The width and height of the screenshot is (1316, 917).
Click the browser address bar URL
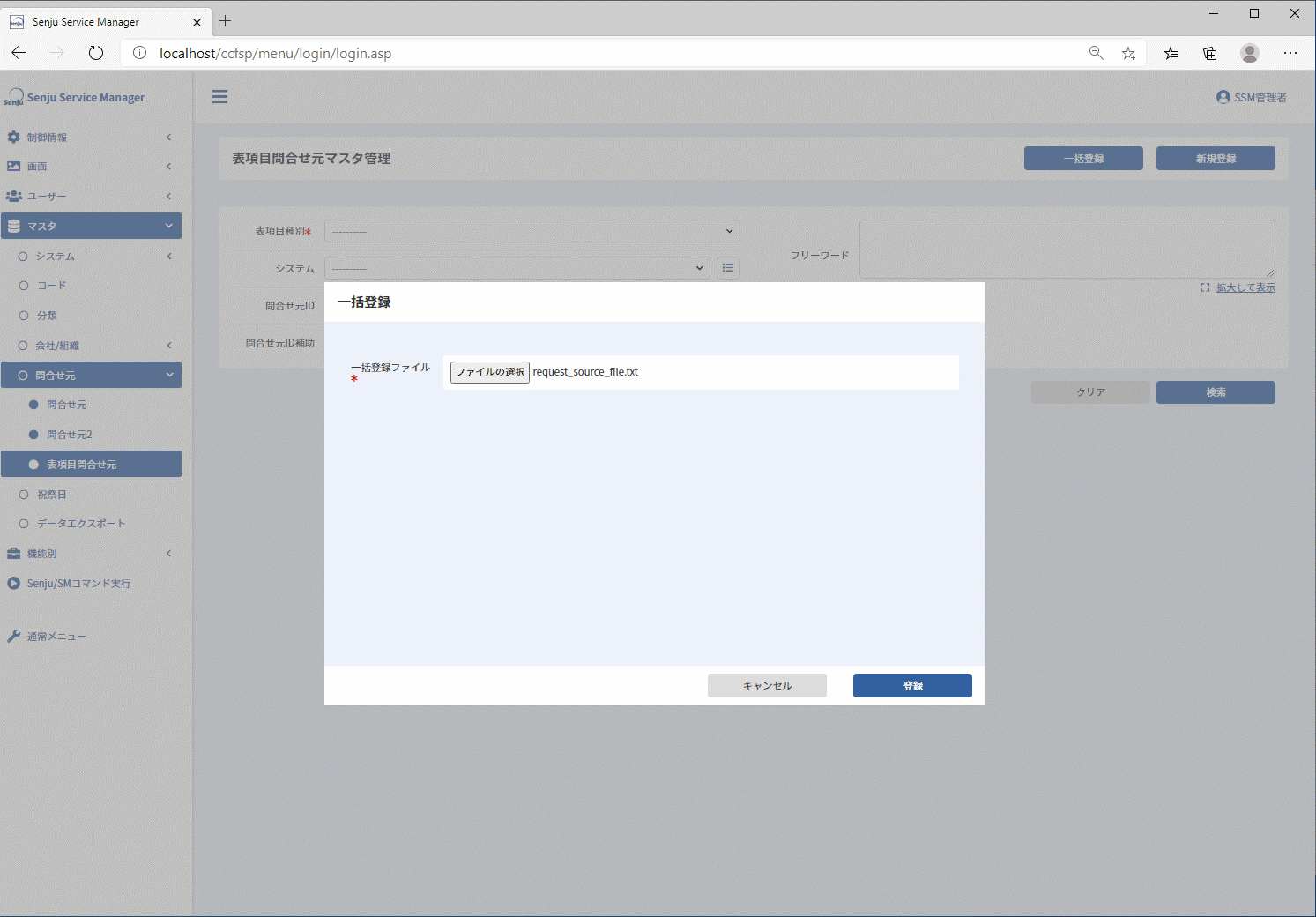tap(275, 53)
